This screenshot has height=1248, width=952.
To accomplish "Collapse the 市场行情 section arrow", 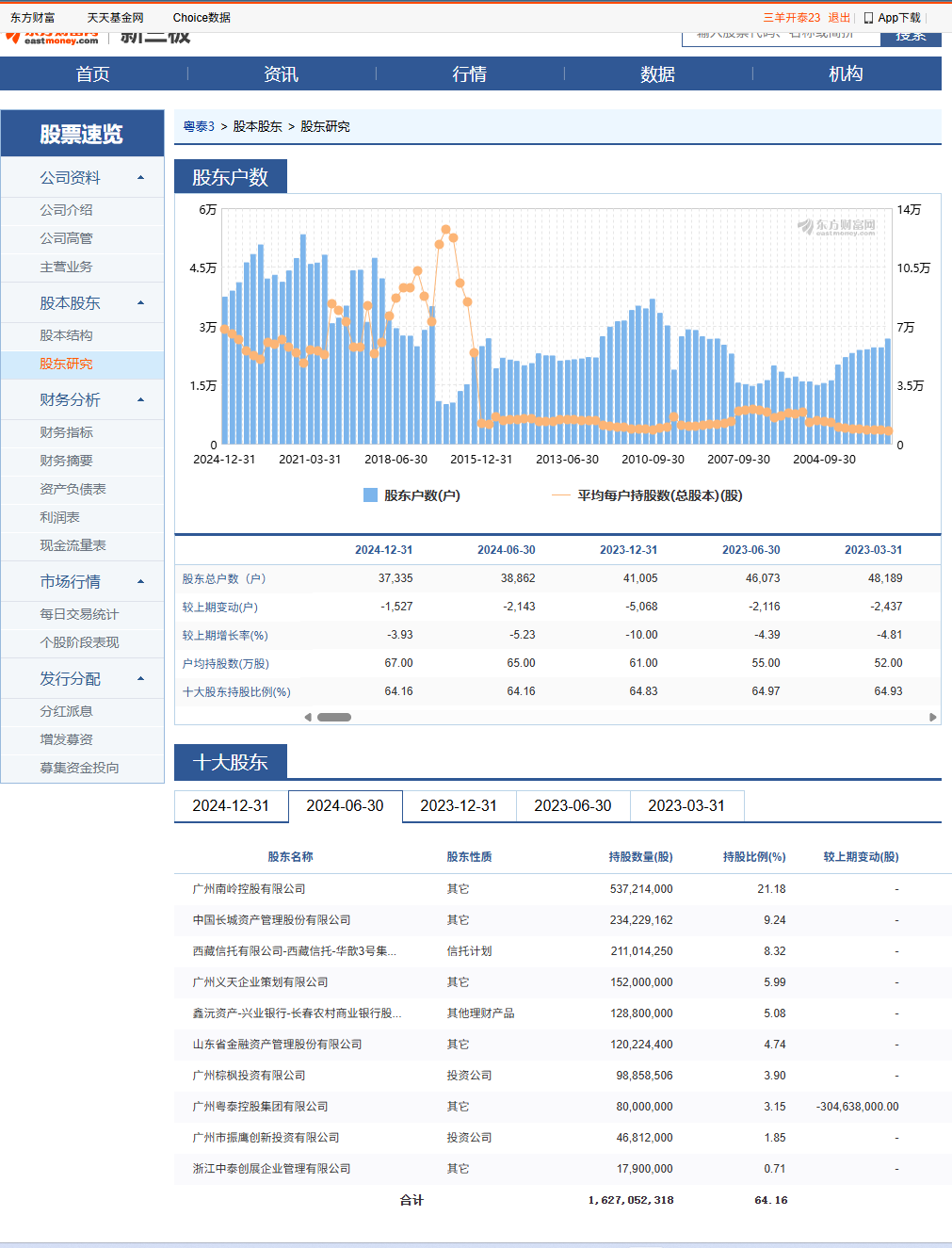I will 141,582.
